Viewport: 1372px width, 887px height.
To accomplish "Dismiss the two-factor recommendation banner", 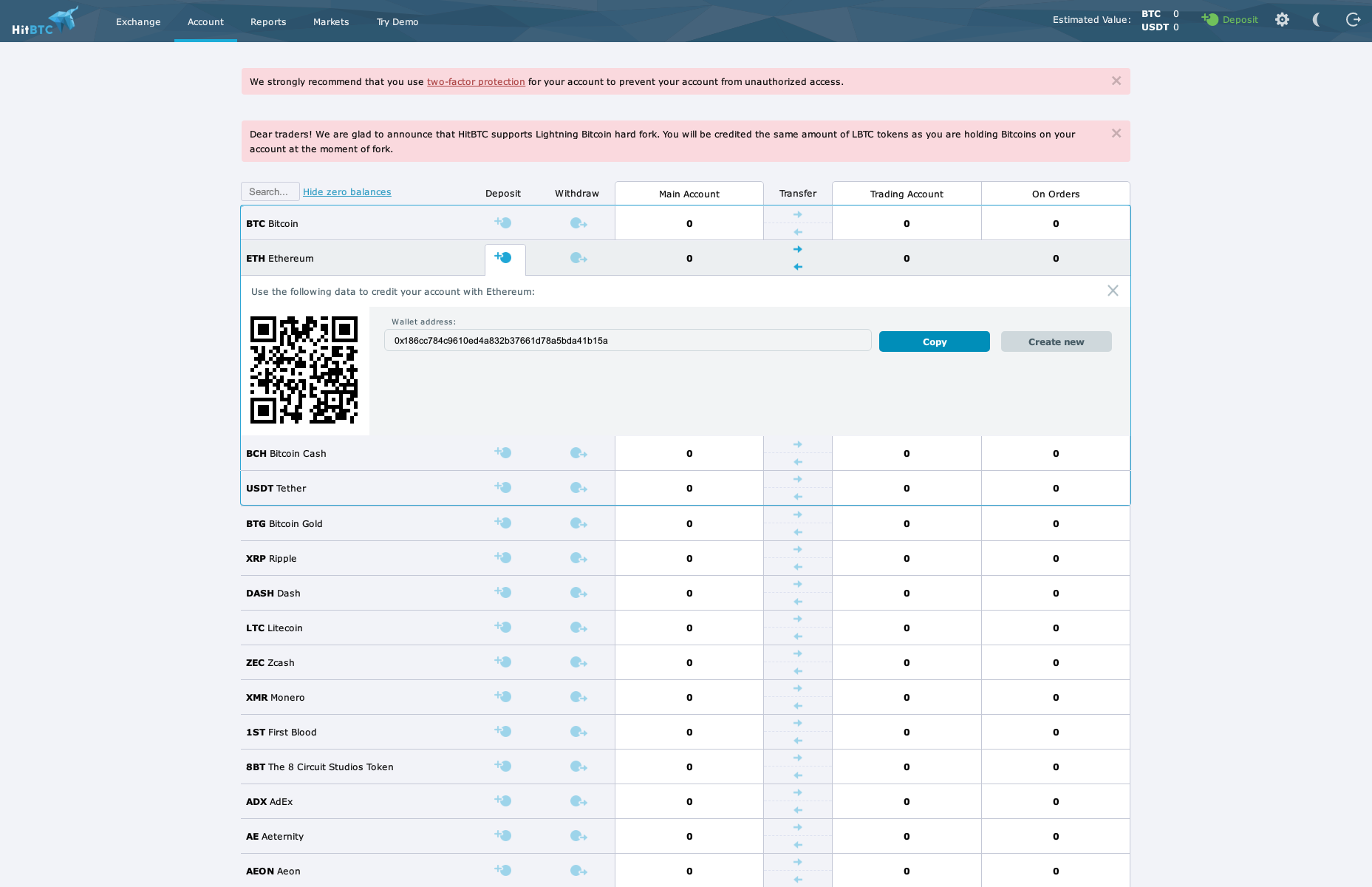I will coord(1116,81).
